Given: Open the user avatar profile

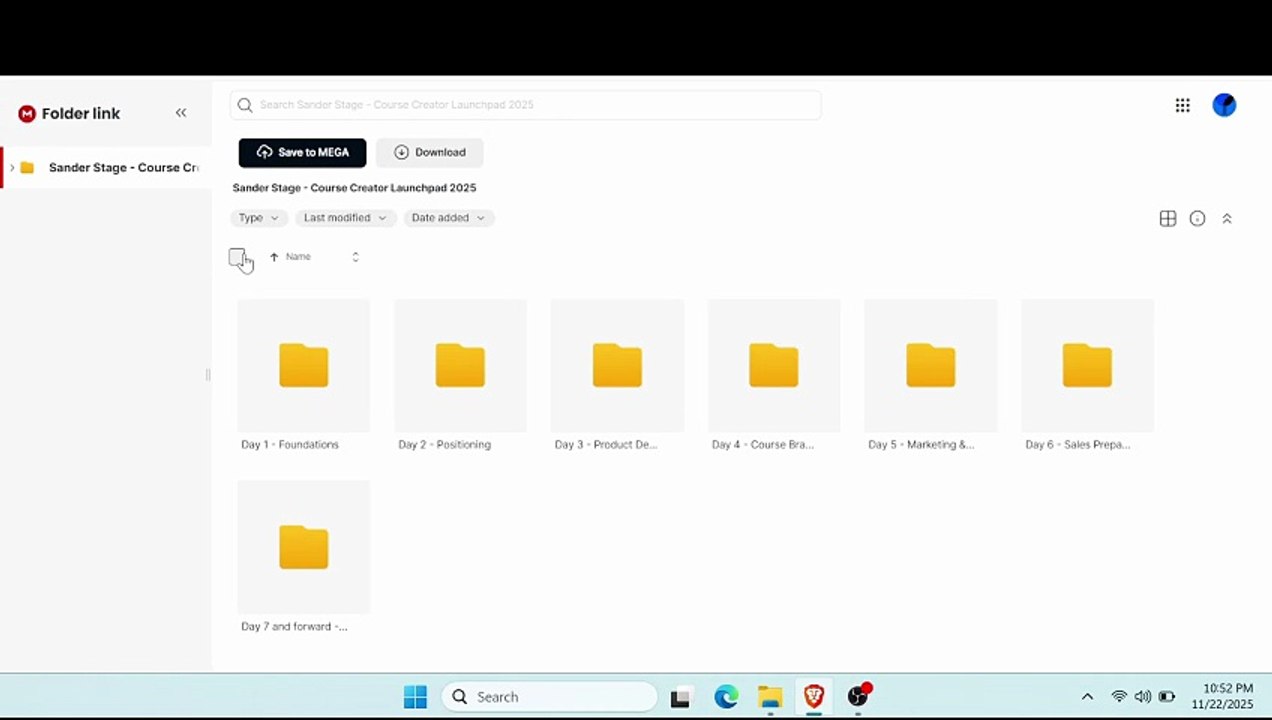Looking at the screenshot, I should 1224,105.
